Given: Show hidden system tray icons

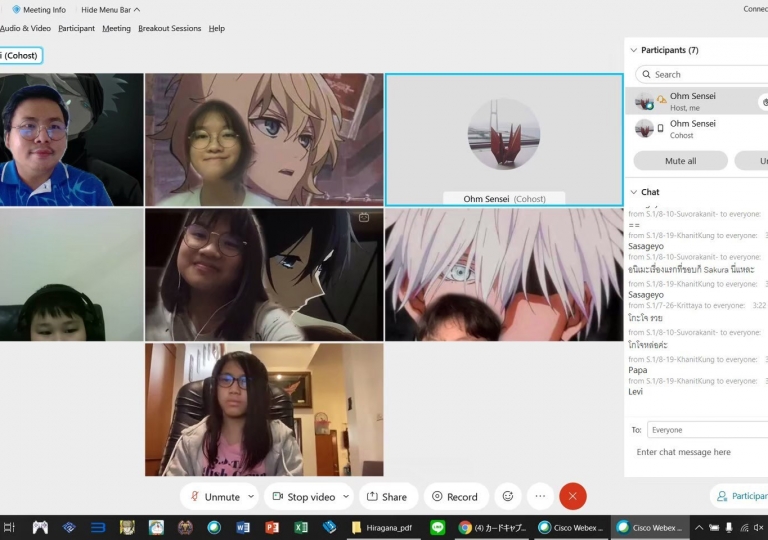Looking at the screenshot, I should (x=699, y=527).
